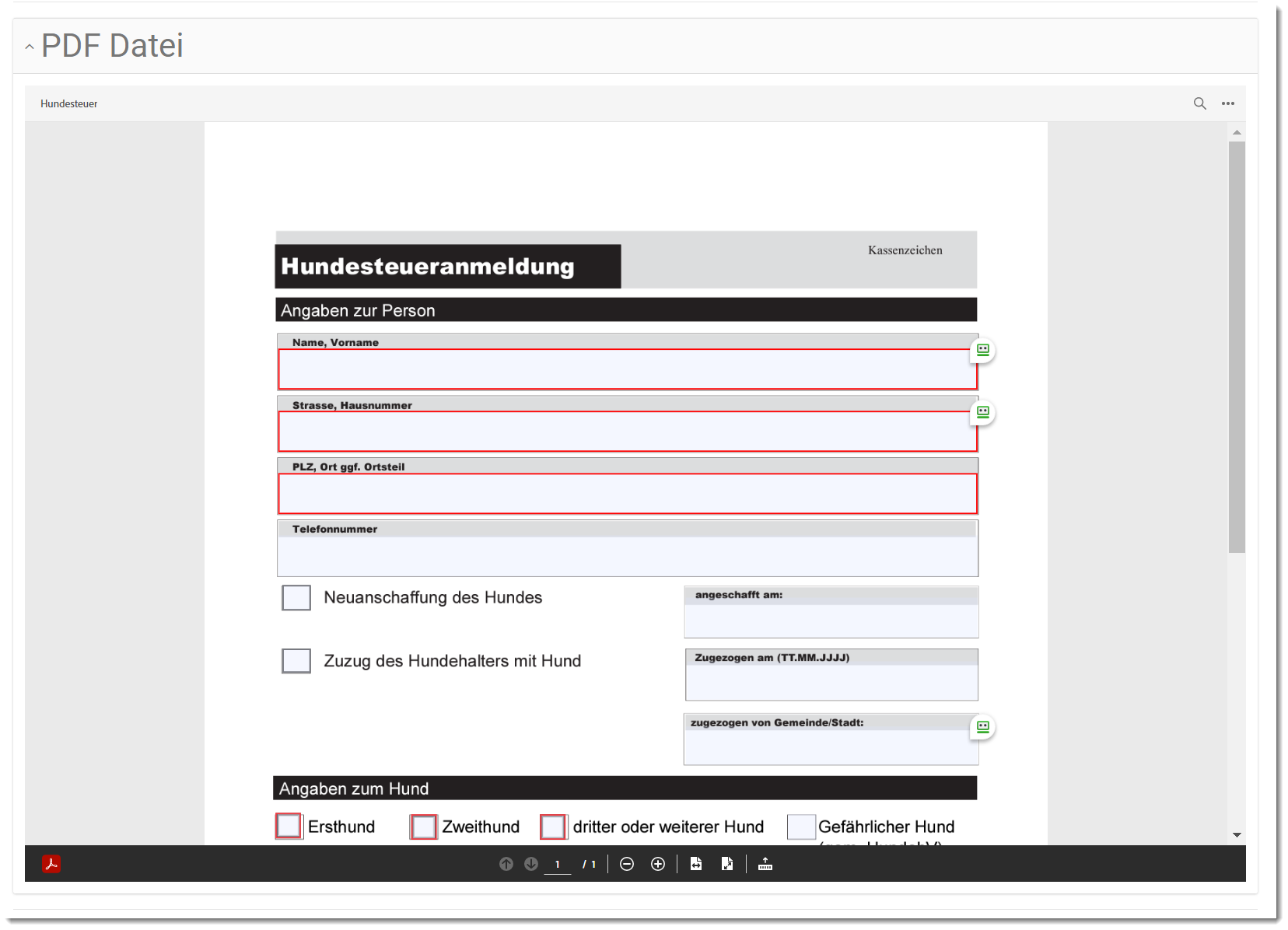Click the toolbar undock icon

coord(765,864)
